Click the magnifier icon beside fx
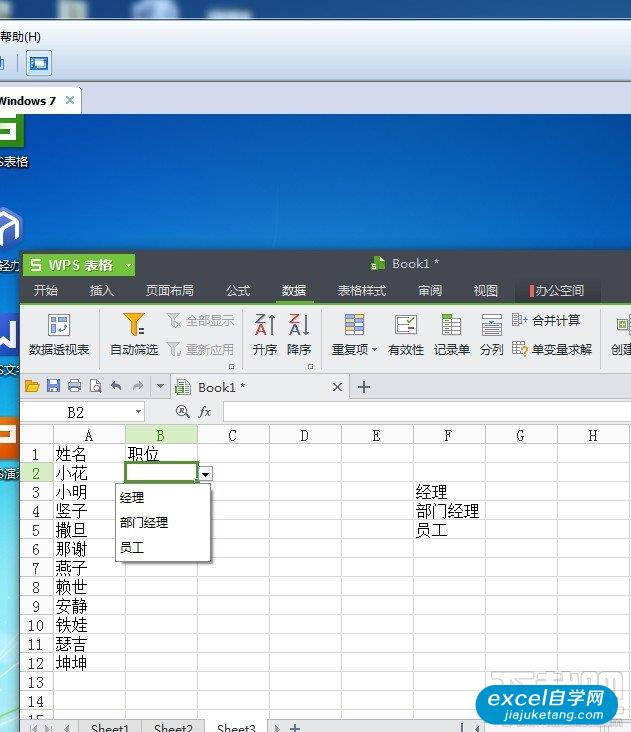The width and height of the screenshot is (631, 732). coord(182,412)
